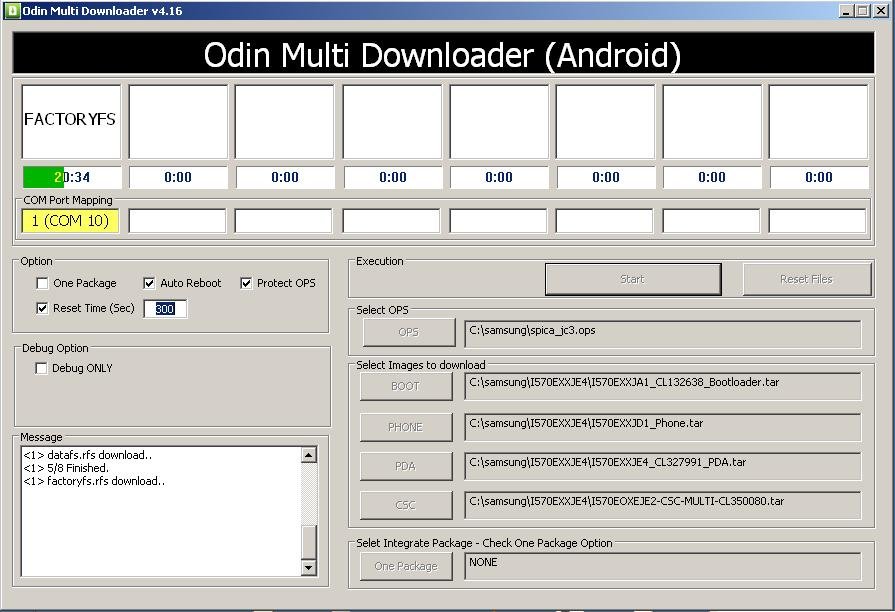Click the green progress bar showing 20:34

(72, 178)
